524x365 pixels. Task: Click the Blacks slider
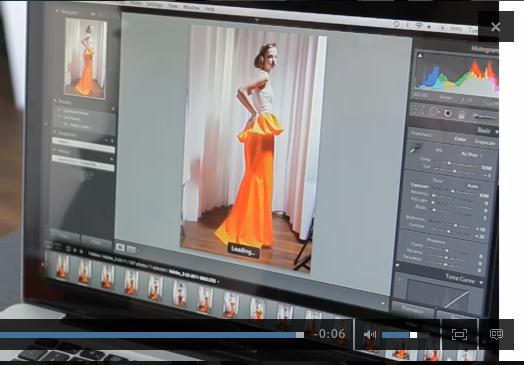coord(452,213)
